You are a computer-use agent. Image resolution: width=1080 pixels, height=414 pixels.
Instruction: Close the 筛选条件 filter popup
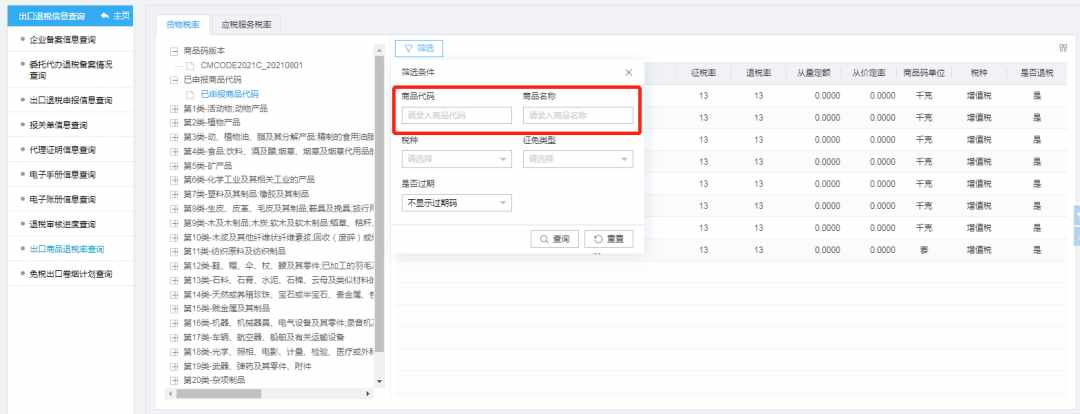point(628,72)
